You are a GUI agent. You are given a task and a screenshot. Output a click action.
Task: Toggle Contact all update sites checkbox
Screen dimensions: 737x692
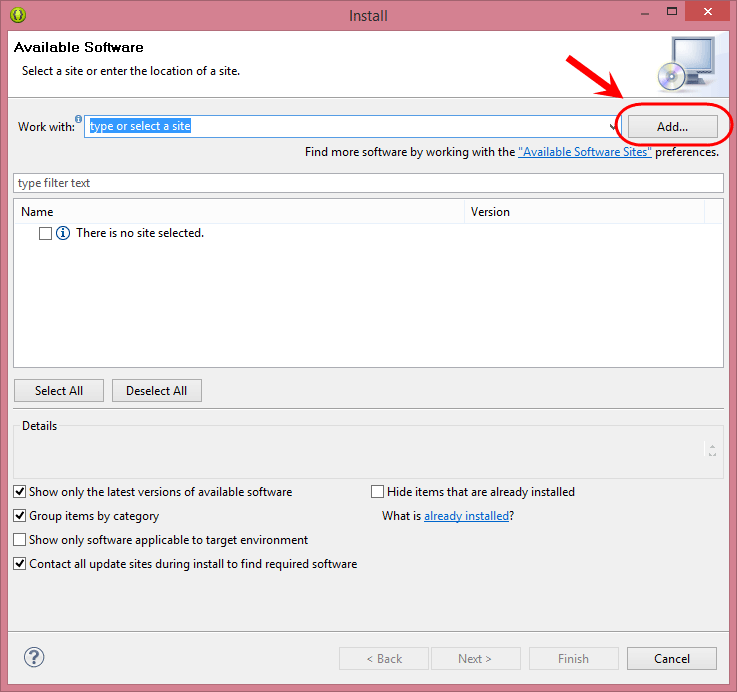coord(19,564)
